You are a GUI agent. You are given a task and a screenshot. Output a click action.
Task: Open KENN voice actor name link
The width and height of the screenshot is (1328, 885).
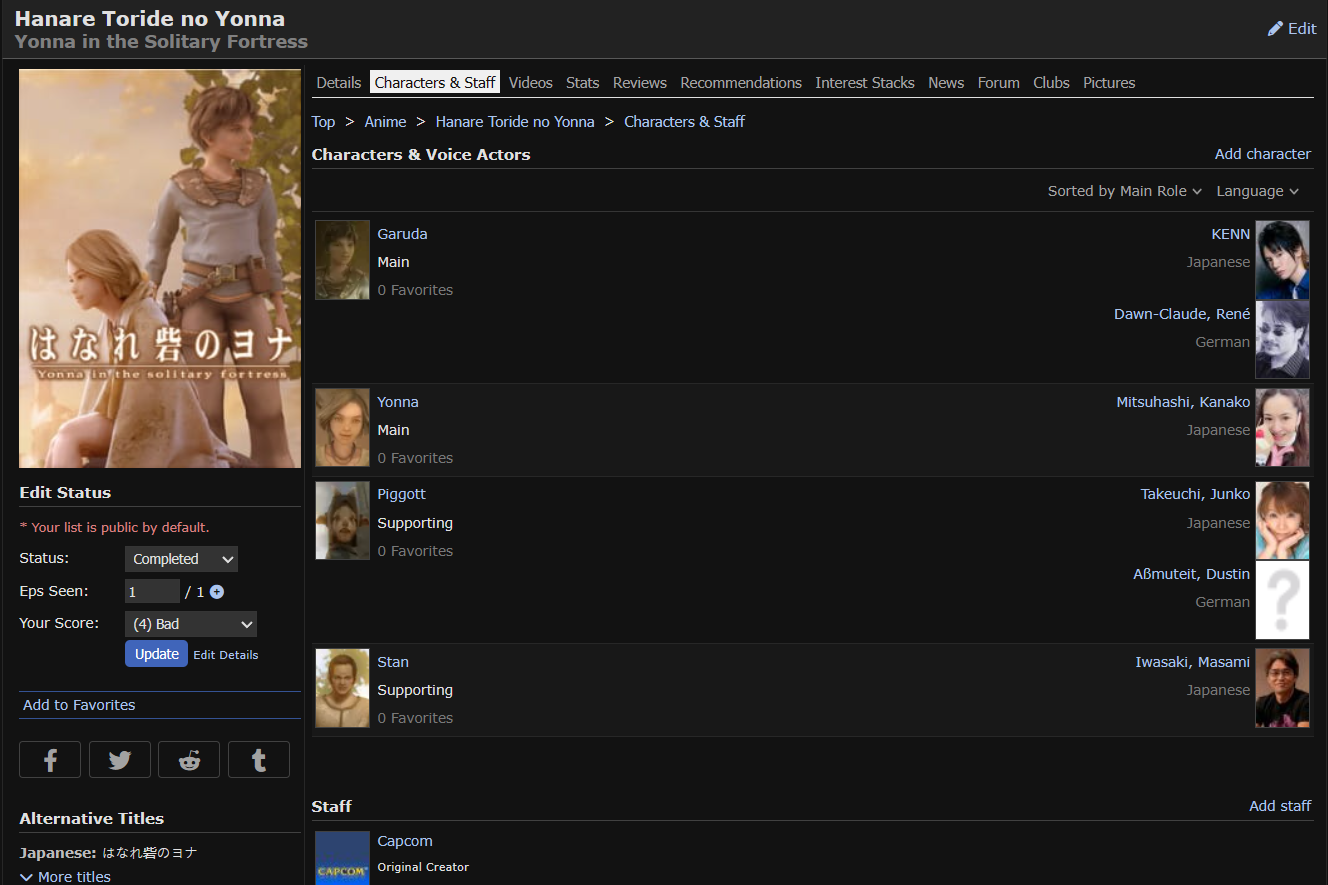coord(1231,234)
